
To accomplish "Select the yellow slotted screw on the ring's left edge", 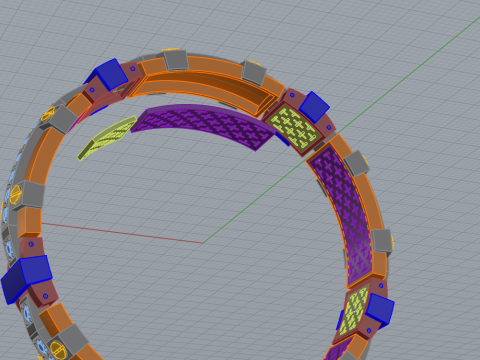I will [x=15, y=194].
